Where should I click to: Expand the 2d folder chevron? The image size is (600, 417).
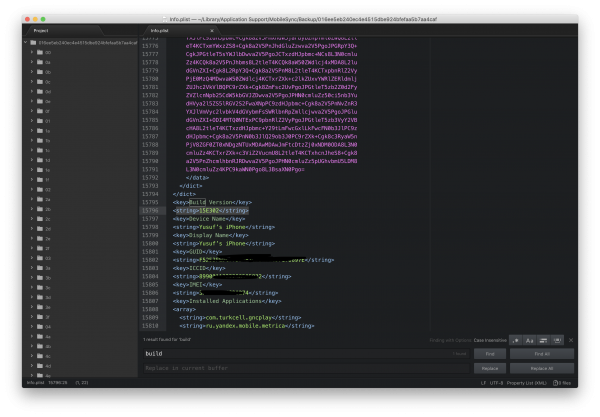[x=32, y=228]
